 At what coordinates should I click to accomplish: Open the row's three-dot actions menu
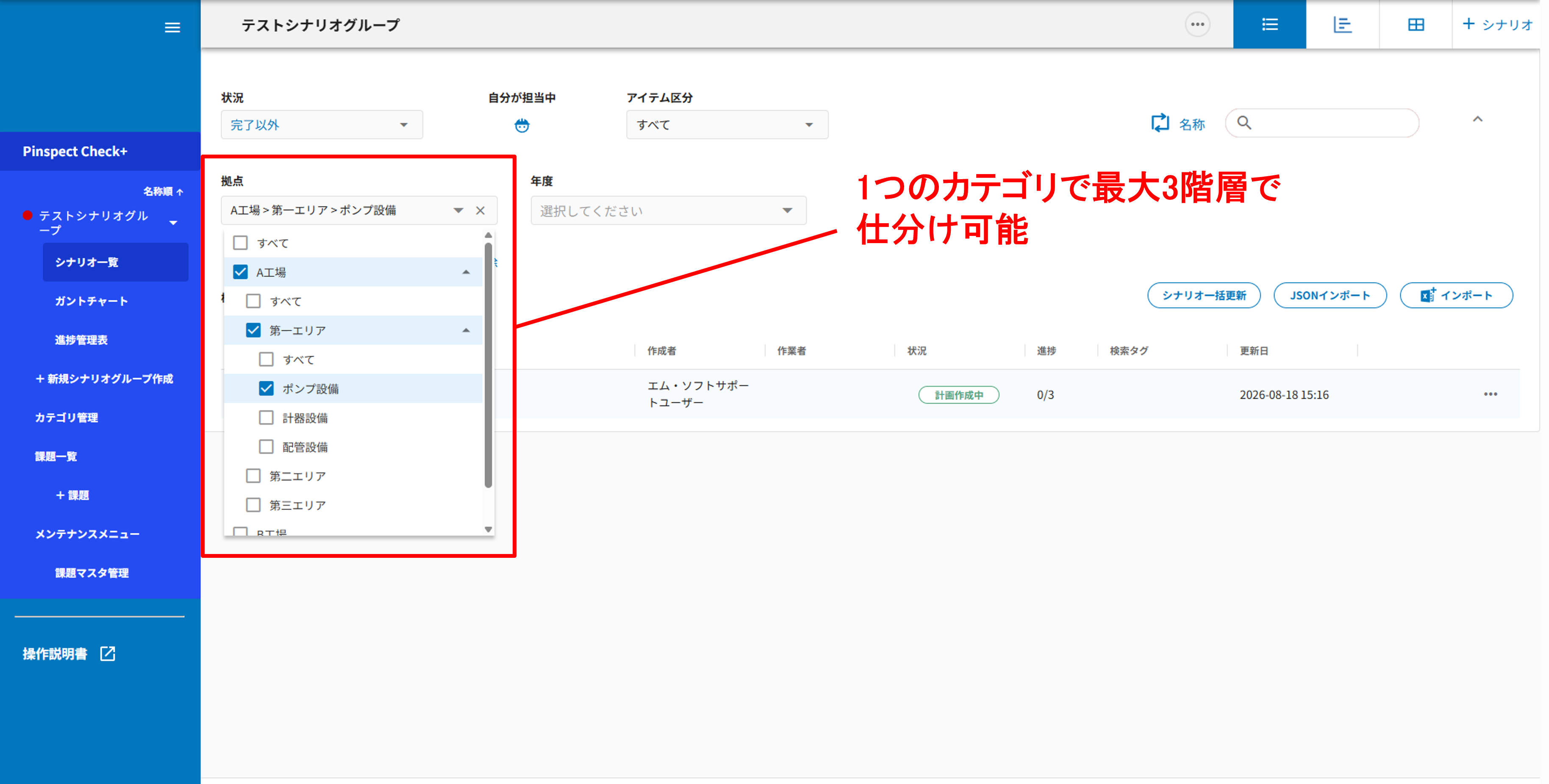click(1490, 394)
